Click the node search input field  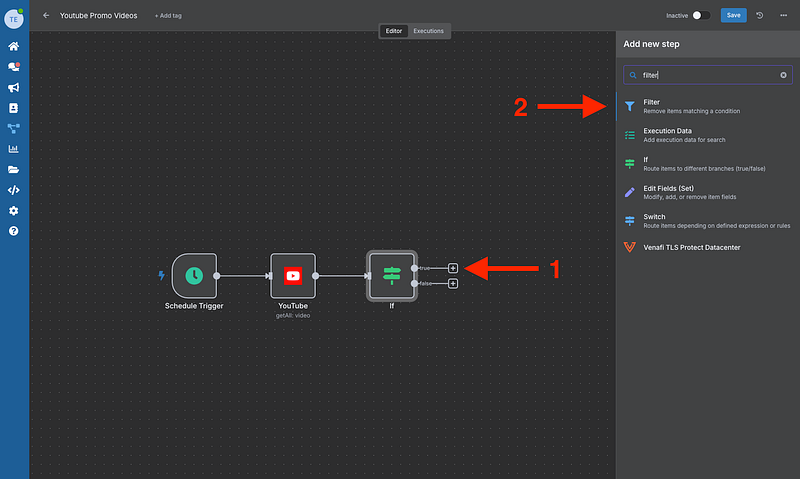click(x=705, y=75)
